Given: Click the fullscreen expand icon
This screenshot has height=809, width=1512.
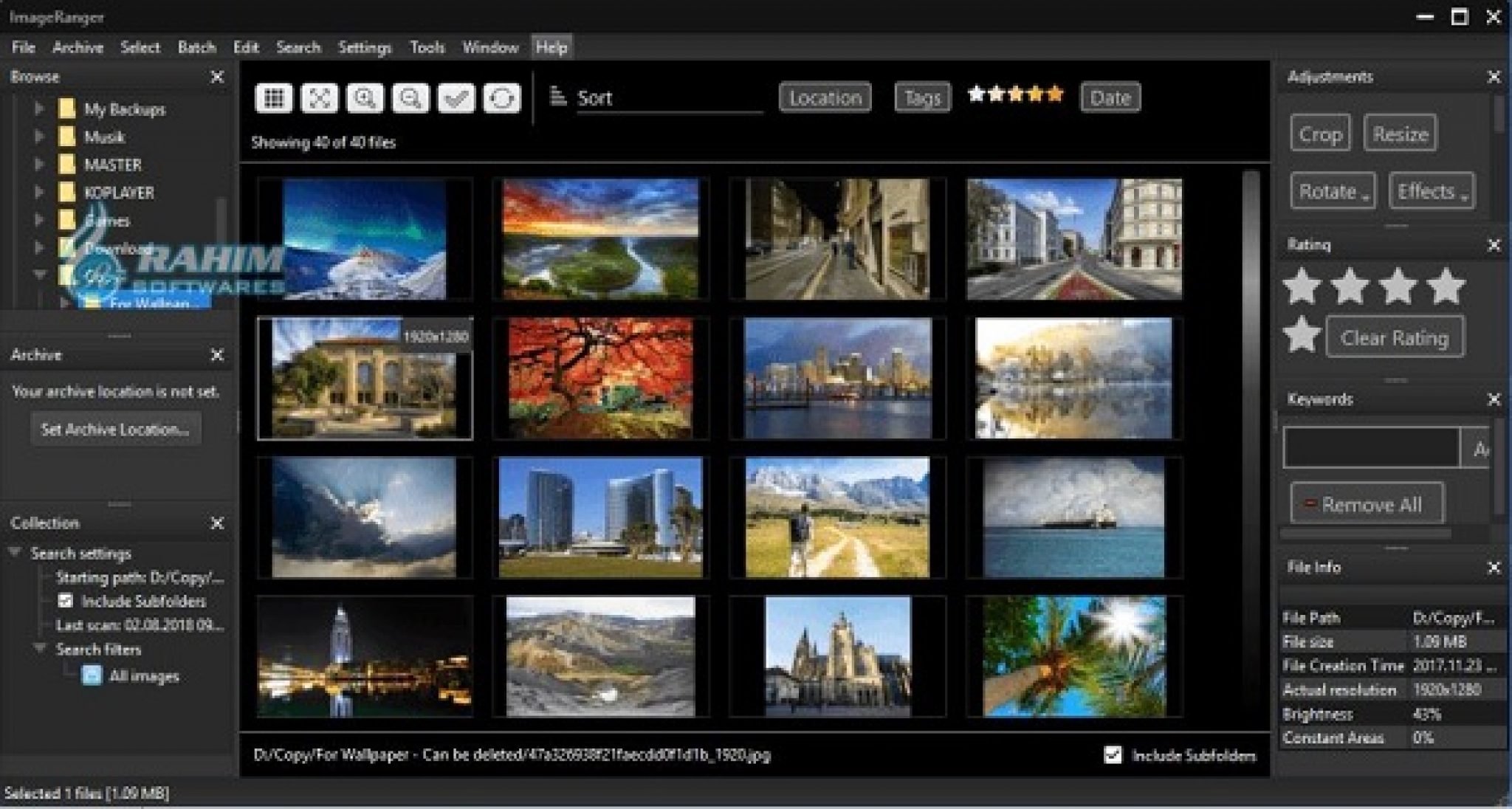Looking at the screenshot, I should [319, 98].
